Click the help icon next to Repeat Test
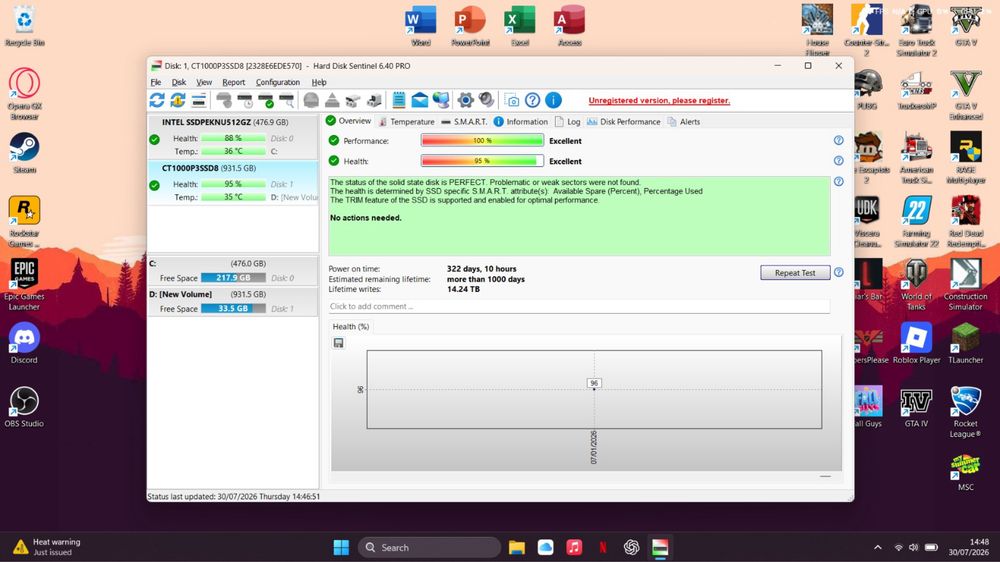1000x562 pixels. tap(839, 272)
